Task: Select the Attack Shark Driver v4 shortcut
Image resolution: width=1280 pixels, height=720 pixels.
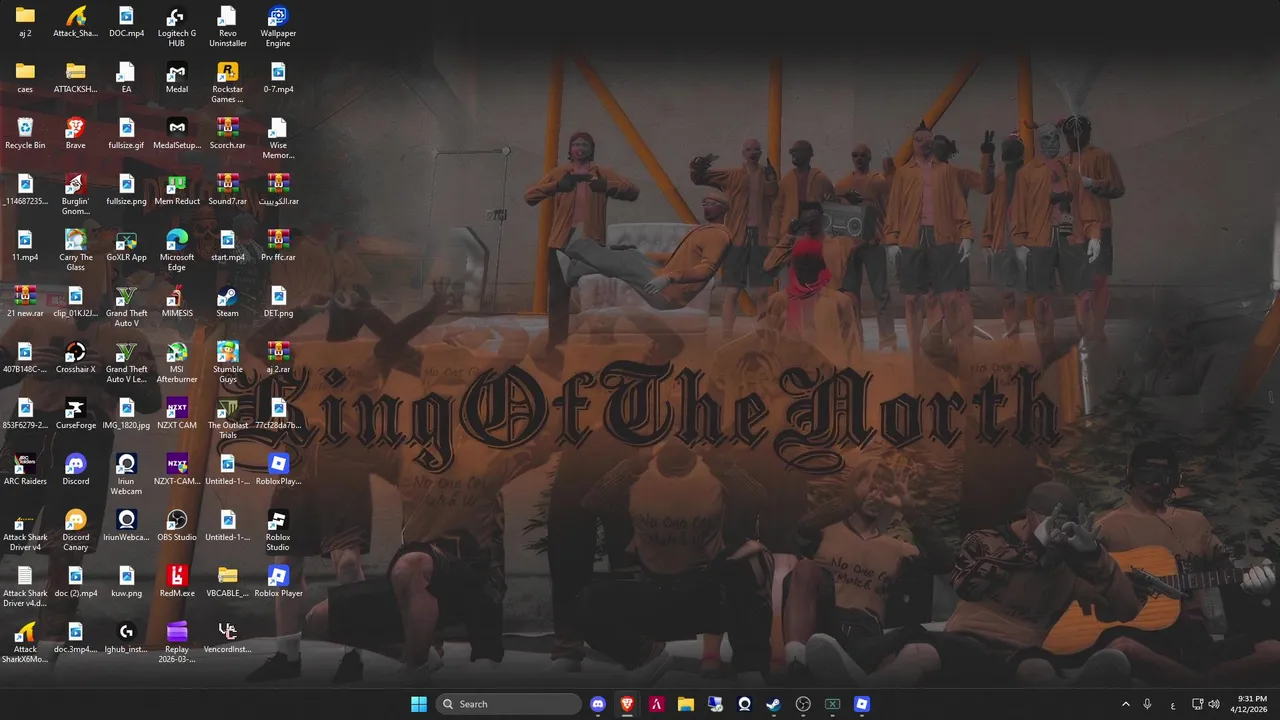Action: [25, 531]
